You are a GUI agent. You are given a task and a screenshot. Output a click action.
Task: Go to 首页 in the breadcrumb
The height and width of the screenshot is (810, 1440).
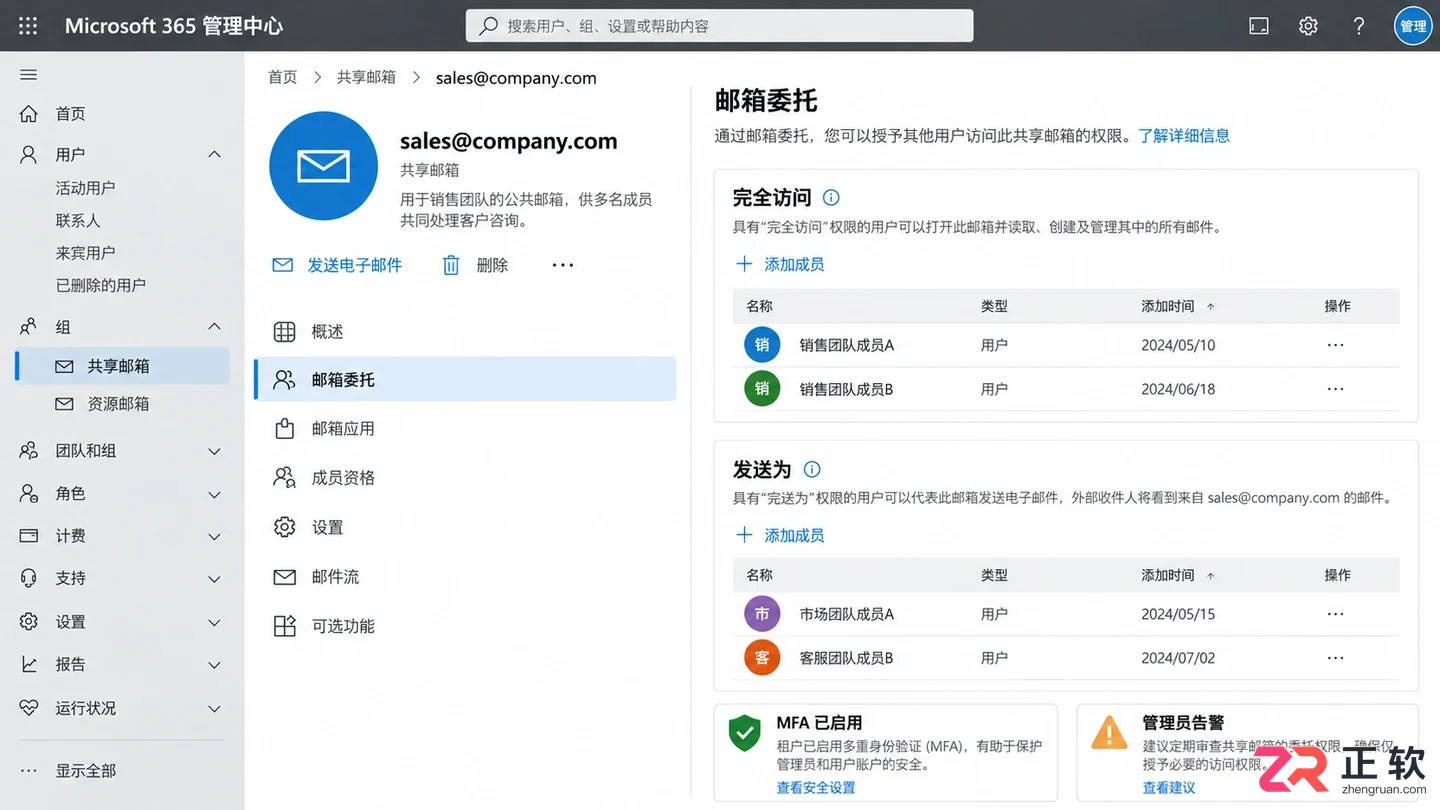283,77
